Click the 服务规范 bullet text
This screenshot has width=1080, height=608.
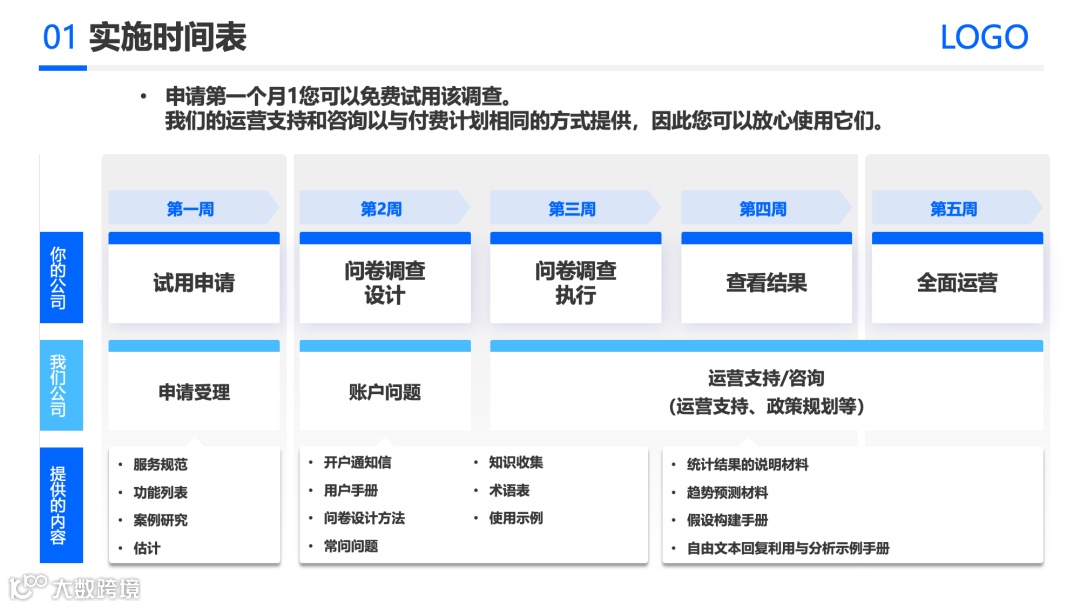pyautogui.click(x=160, y=465)
